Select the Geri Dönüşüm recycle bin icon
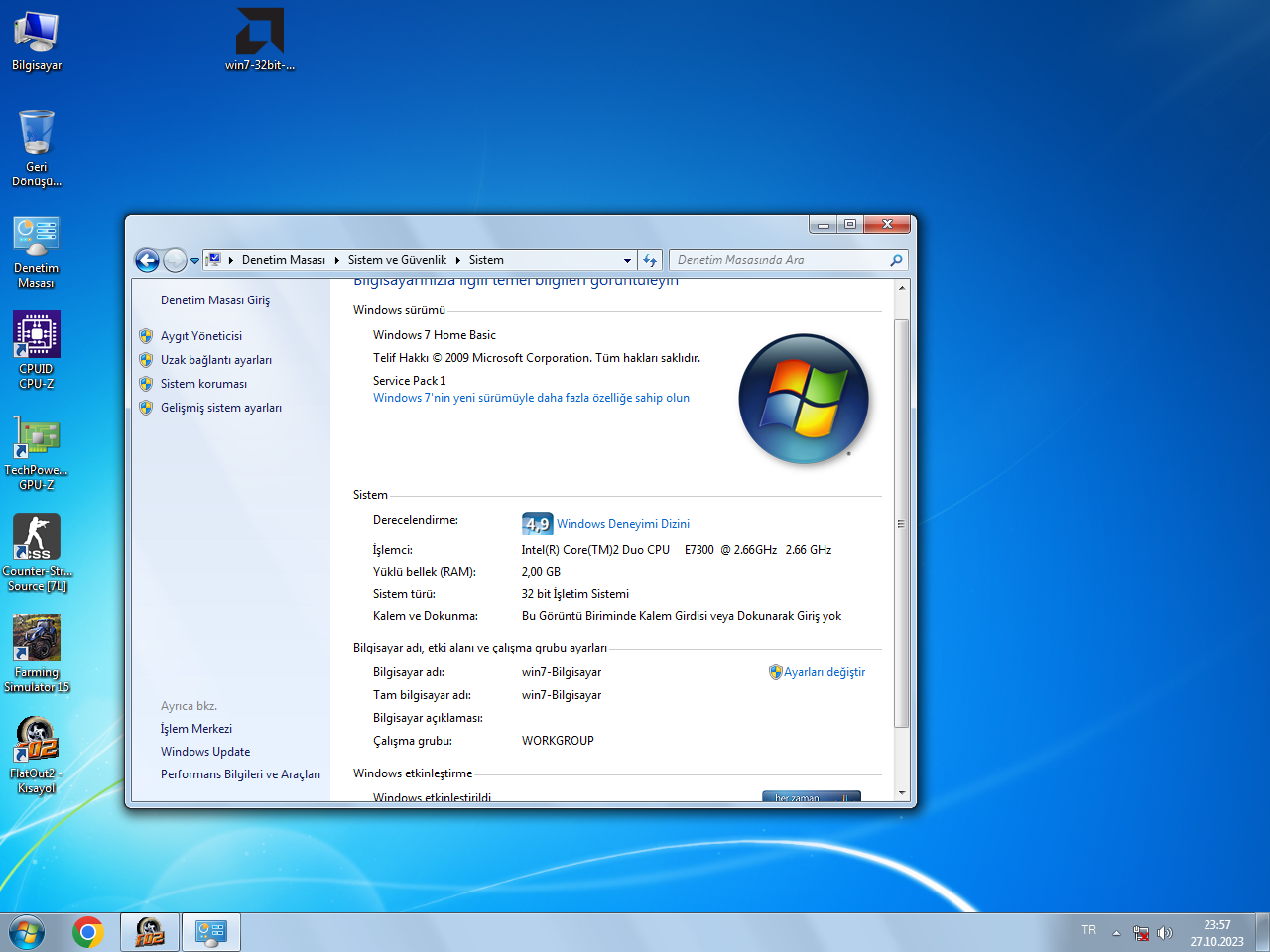This screenshot has height=952, width=1270. (x=37, y=148)
